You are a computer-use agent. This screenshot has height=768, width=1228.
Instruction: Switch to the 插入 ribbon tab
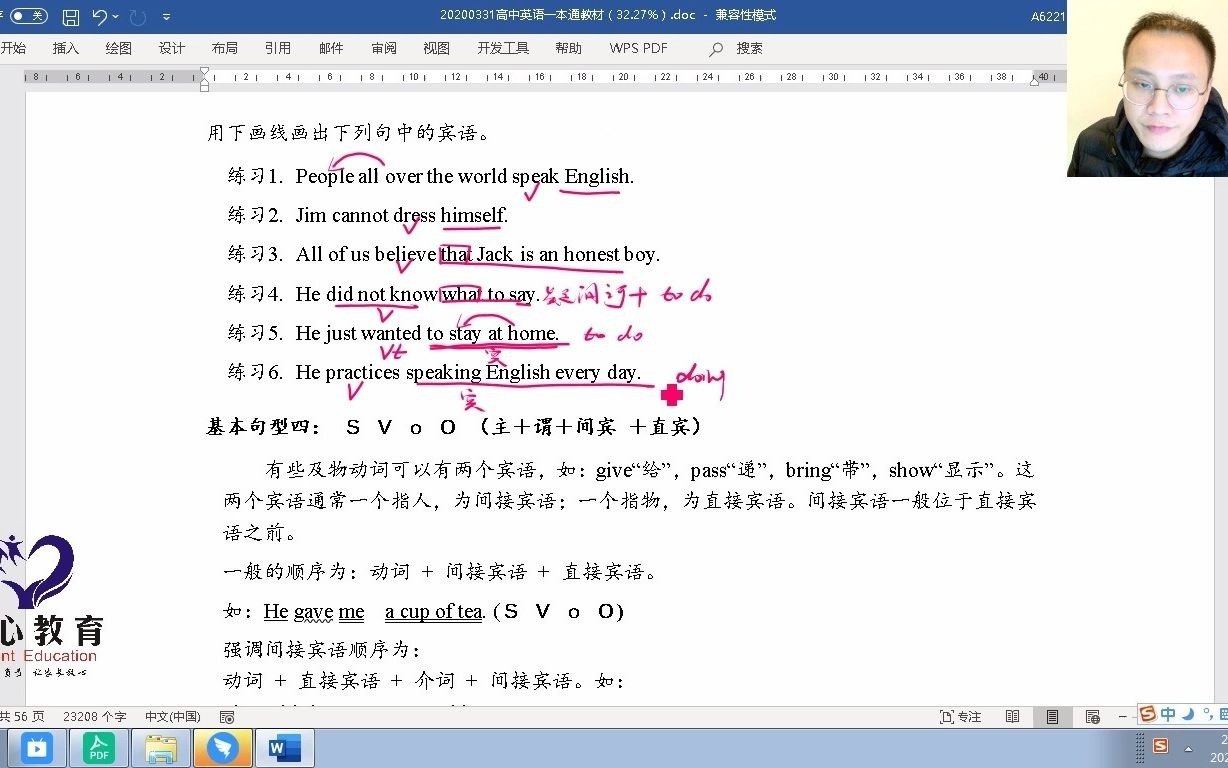pos(65,47)
